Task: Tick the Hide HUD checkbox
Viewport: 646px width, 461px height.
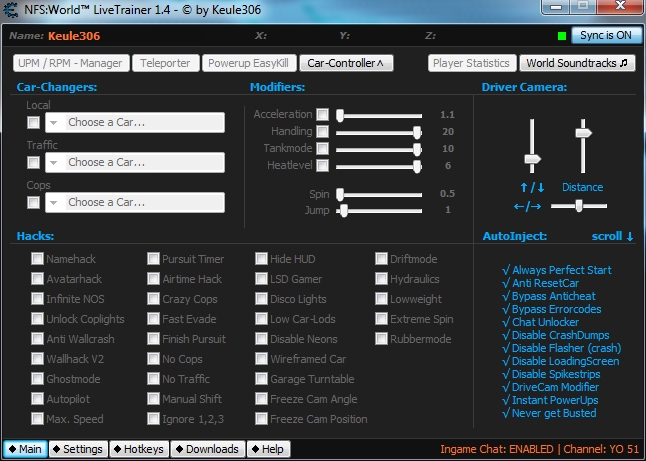Action: [261, 259]
